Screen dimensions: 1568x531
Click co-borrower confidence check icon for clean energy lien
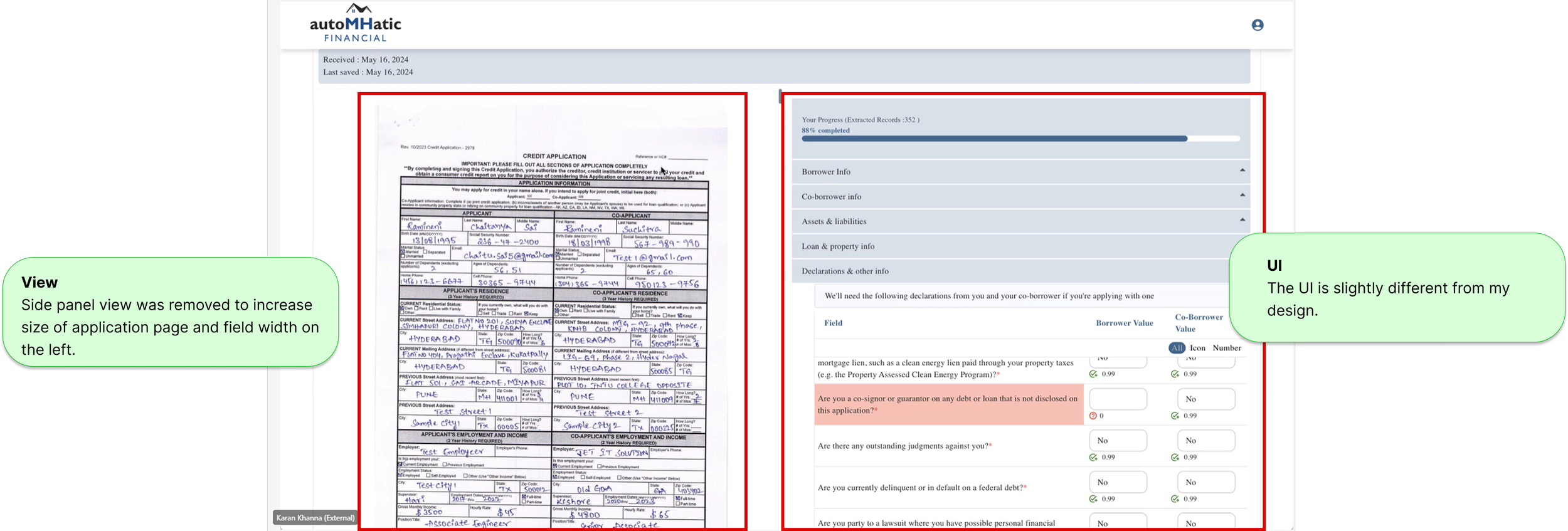pos(1175,374)
